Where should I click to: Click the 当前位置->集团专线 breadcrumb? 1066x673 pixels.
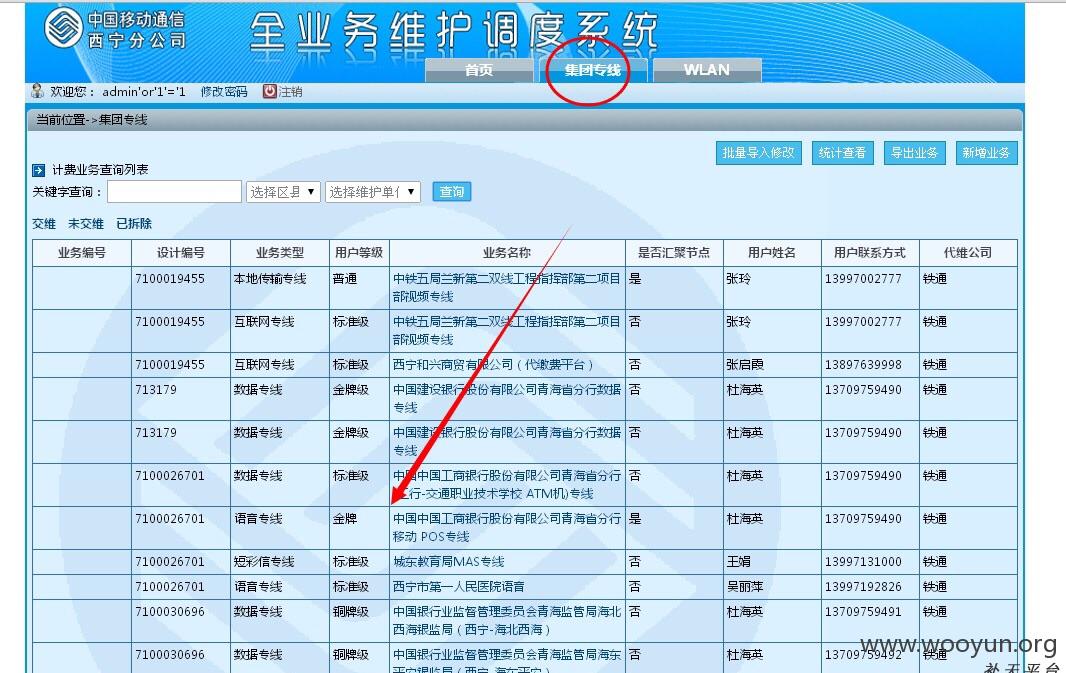click(x=92, y=120)
